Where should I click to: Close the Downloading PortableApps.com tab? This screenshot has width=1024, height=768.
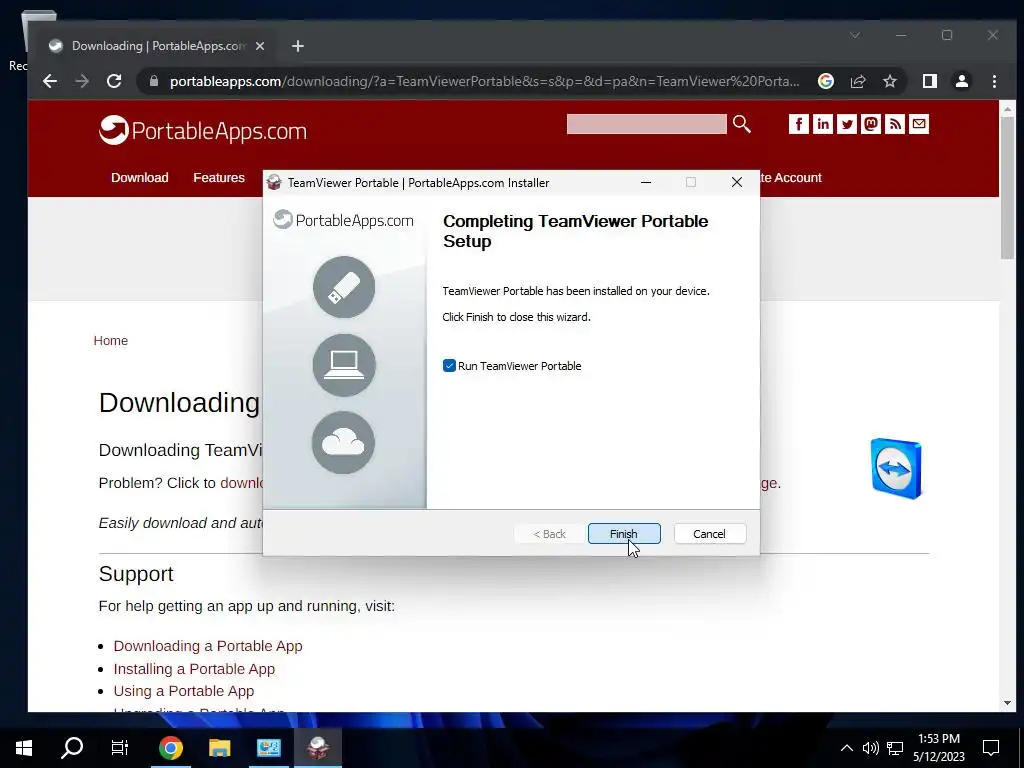coord(260,46)
